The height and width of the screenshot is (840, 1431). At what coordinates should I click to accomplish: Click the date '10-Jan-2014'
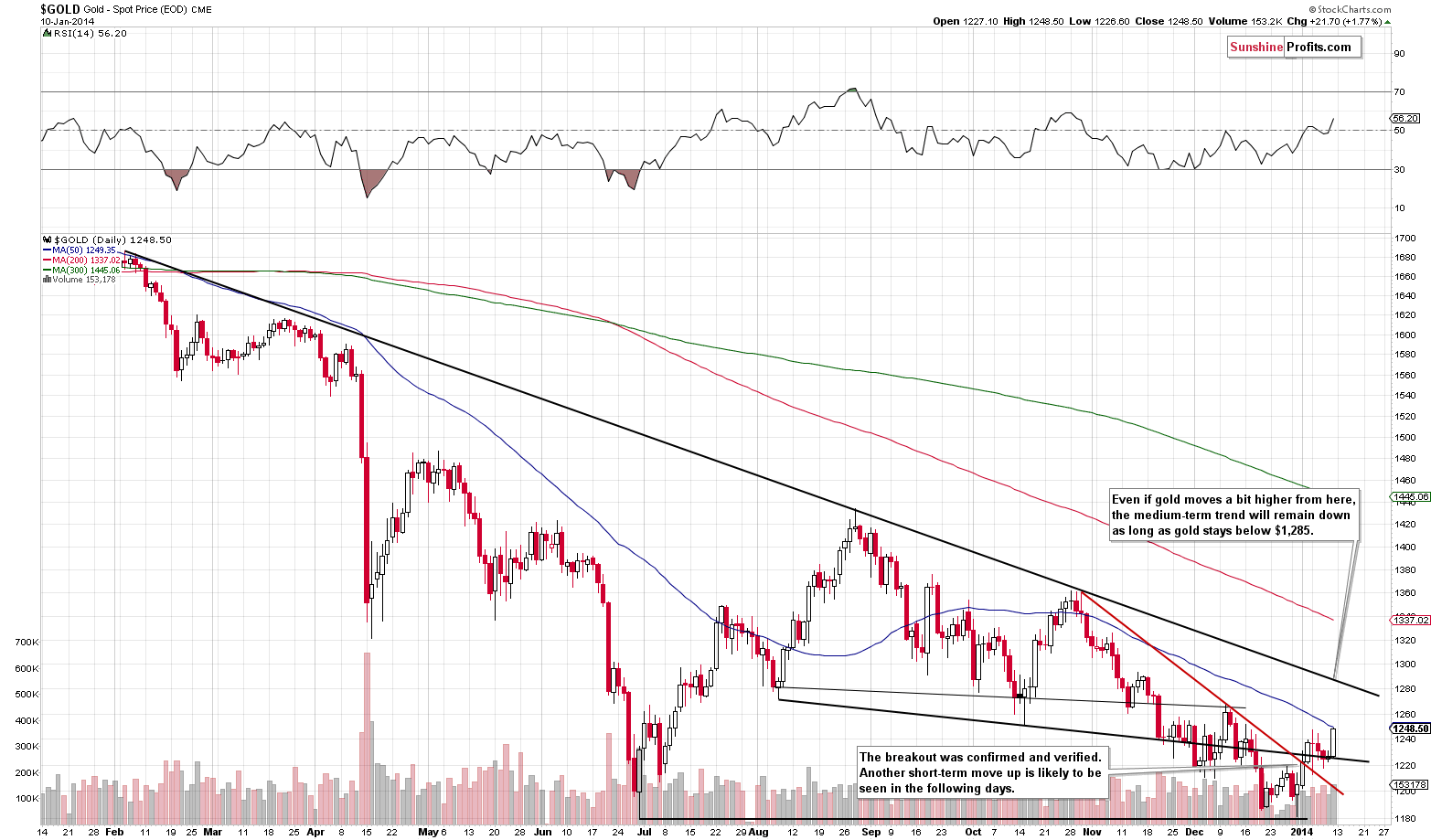click(x=68, y=21)
